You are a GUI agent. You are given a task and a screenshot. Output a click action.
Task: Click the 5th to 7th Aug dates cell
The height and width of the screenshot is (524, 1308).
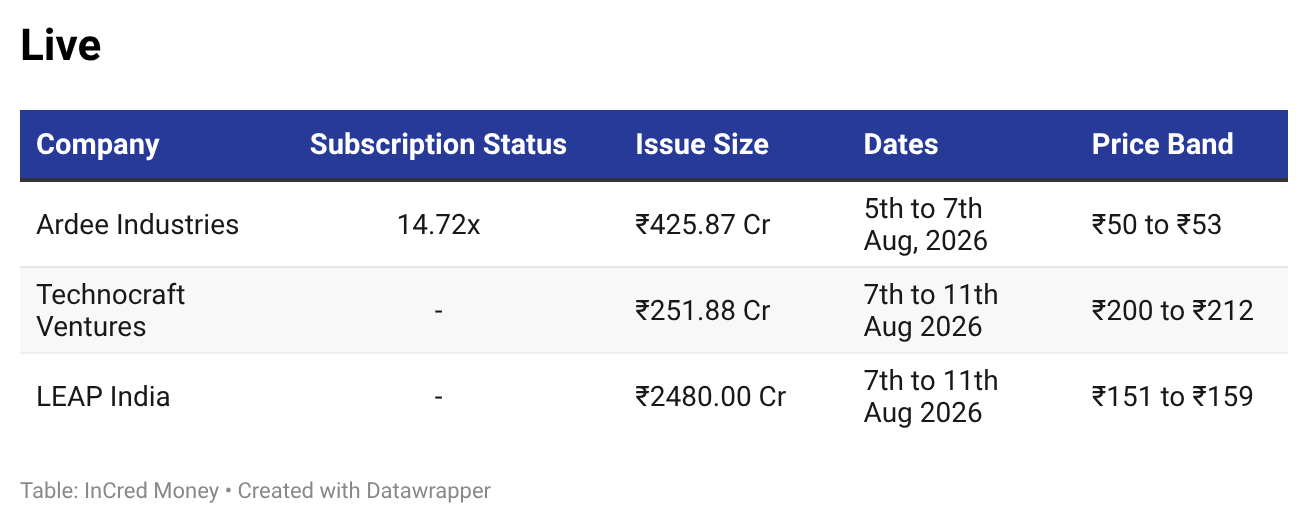click(x=926, y=224)
